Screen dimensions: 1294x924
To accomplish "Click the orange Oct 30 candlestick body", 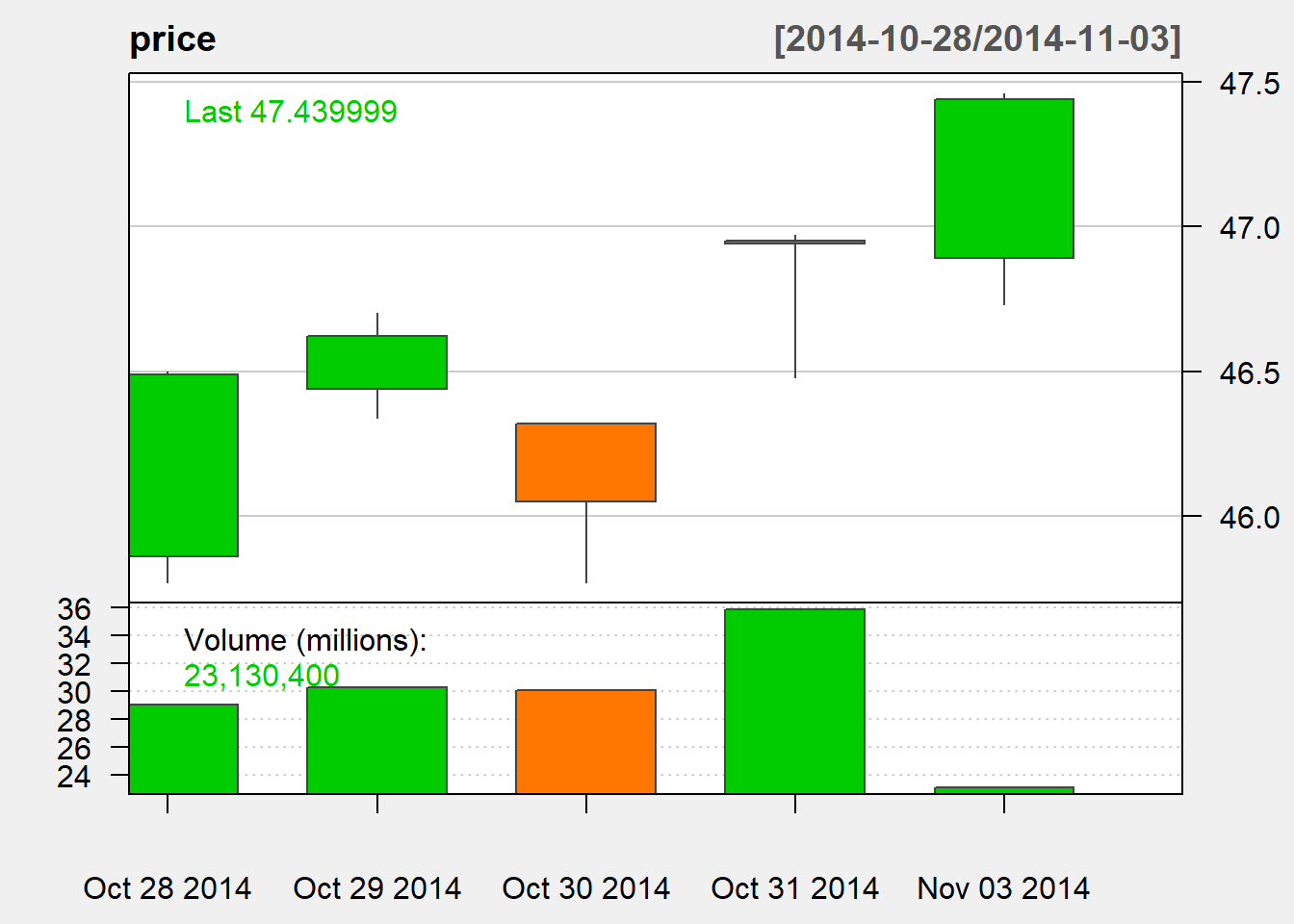I will 585,462.
